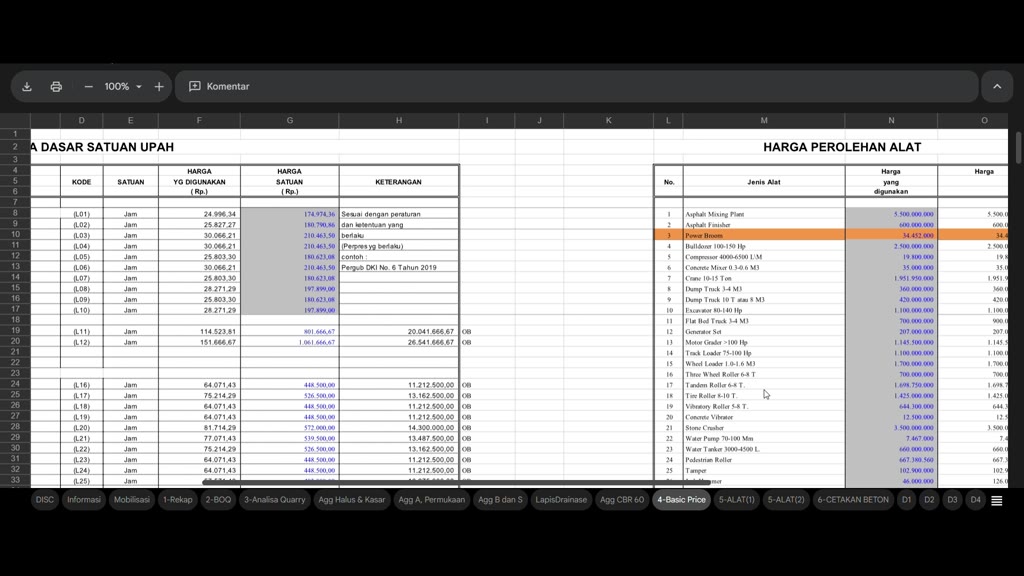Click the Vibratory Roller 5-8 T. cell
Image resolution: width=1024 pixels, height=576 pixels.
click(764, 406)
